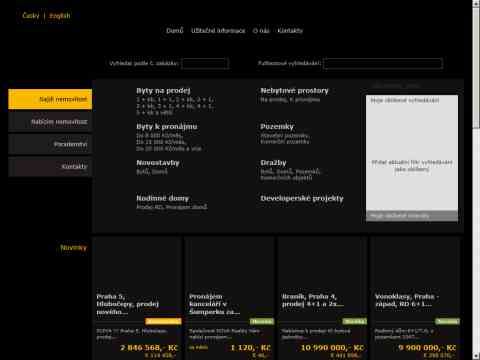Open Praha 5 Hlubočepy listing card
This screenshot has width=480, height=360.
(137, 298)
